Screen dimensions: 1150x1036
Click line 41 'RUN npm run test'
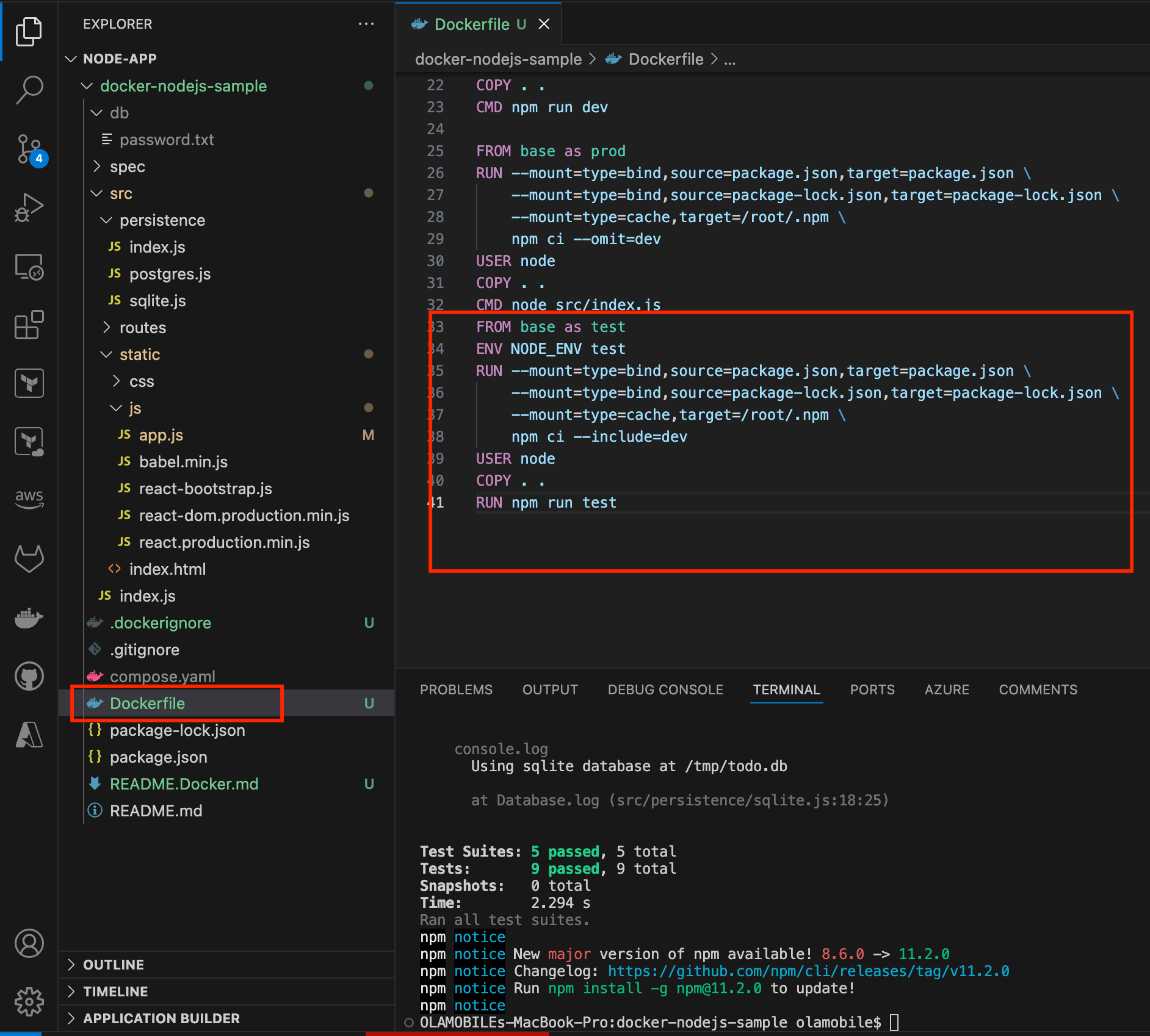click(546, 503)
